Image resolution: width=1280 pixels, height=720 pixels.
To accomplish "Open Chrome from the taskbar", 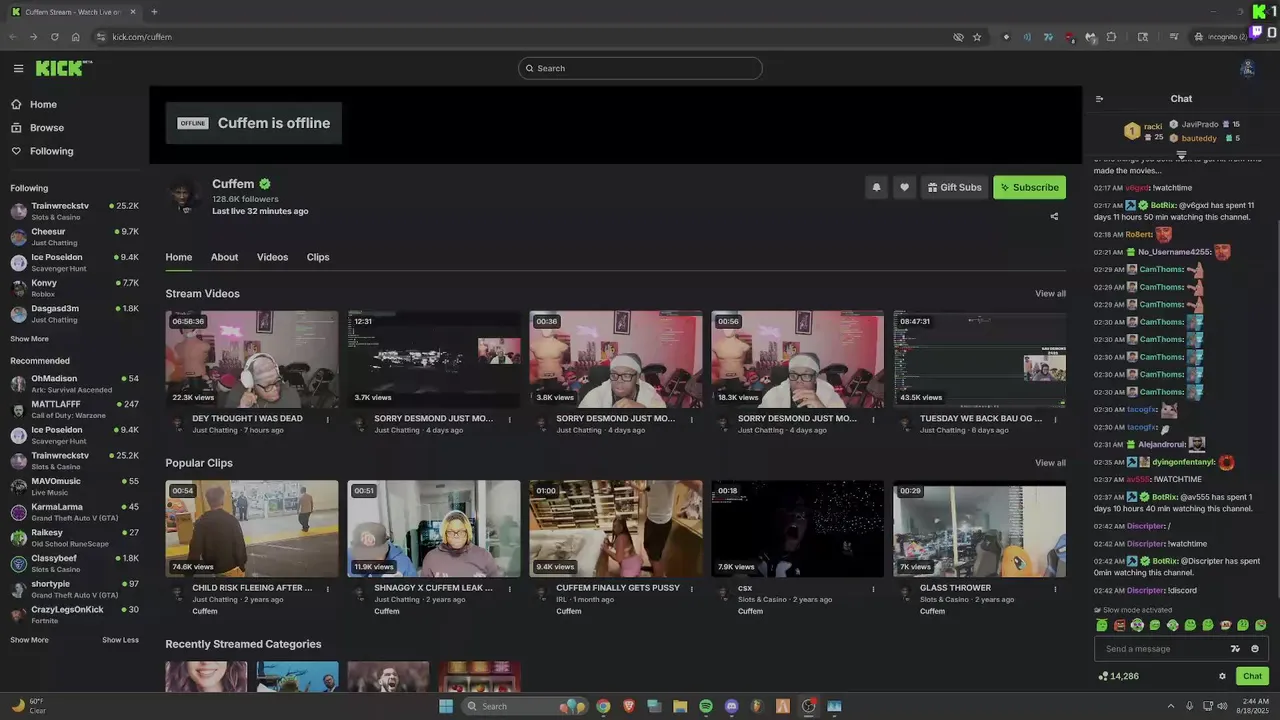I will pyautogui.click(x=603, y=706).
